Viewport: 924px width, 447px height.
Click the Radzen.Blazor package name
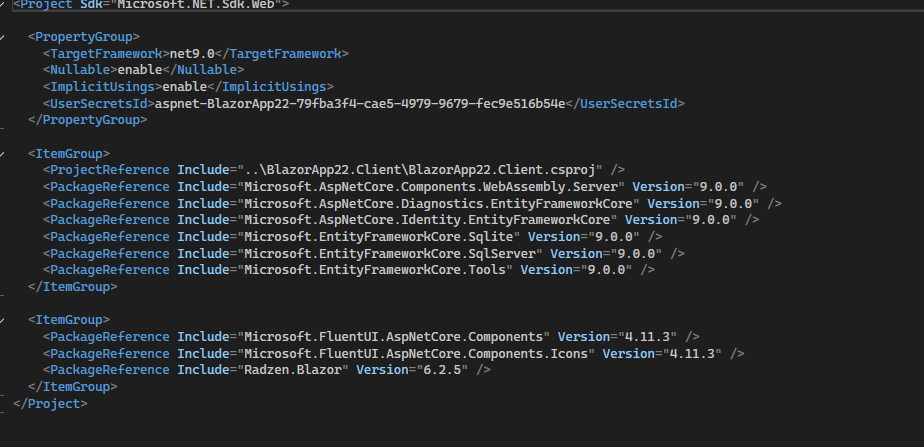click(x=293, y=370)
